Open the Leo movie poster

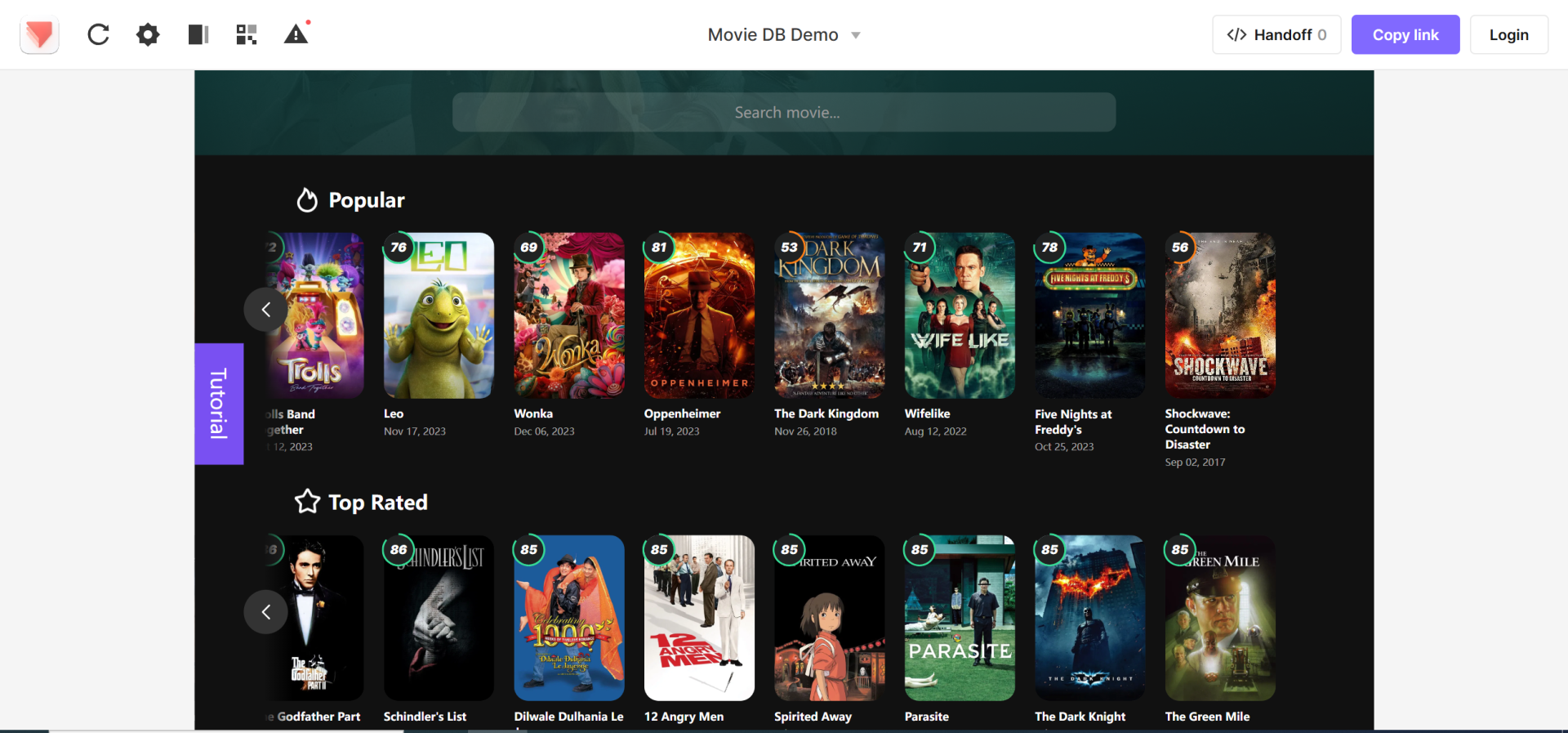click(439, 315)
